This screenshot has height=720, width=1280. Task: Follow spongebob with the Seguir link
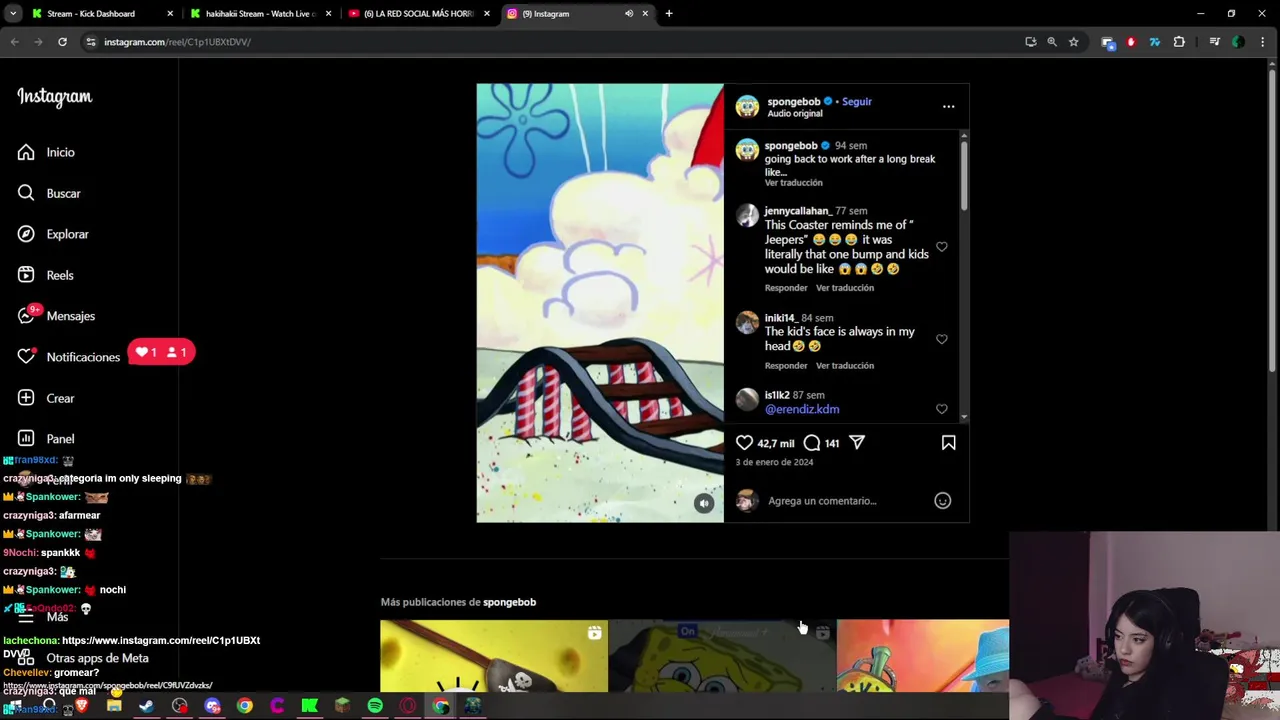(x=856, y=101)
